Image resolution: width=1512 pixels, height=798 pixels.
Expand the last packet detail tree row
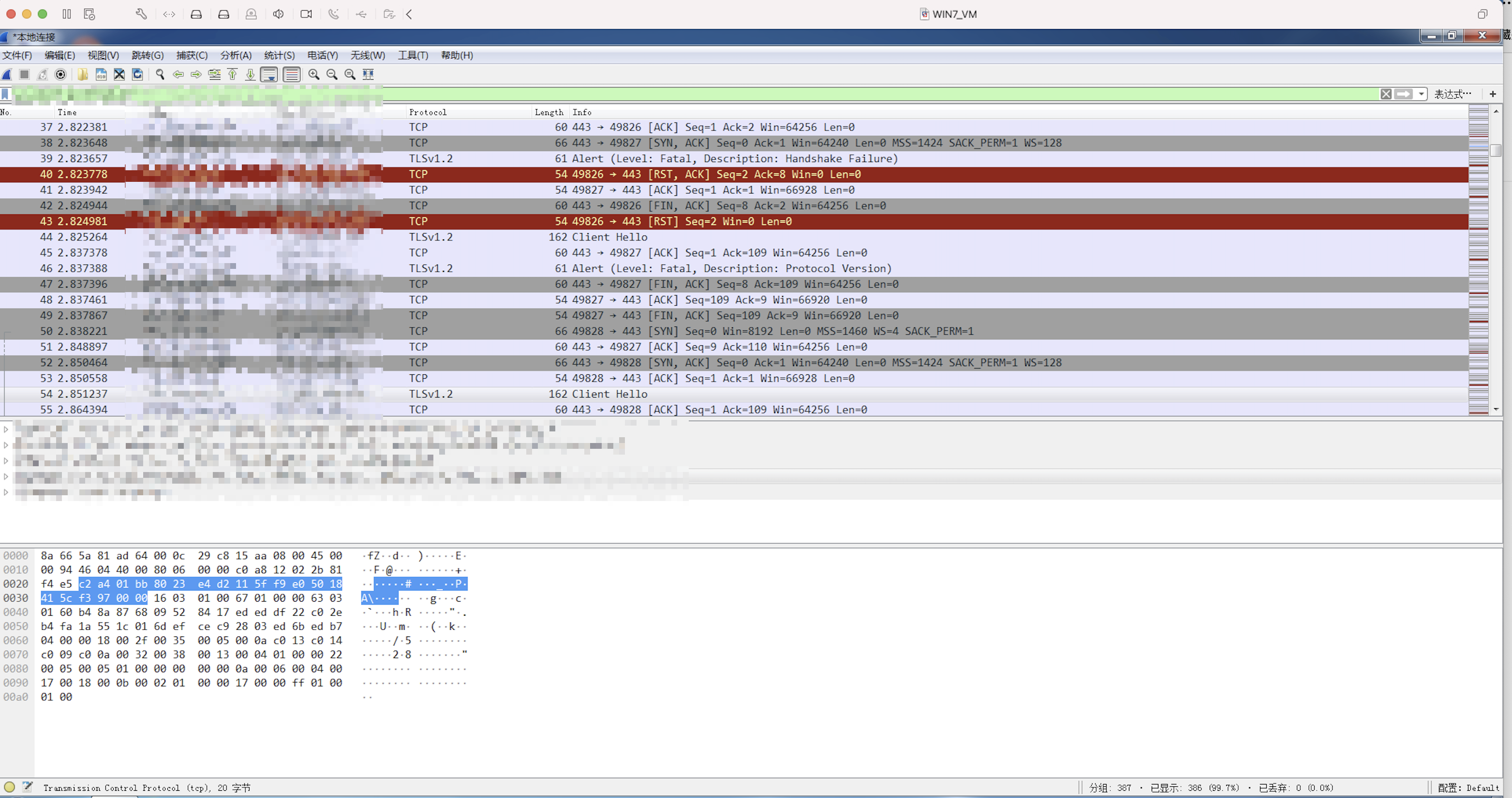[x=6, y=492]
